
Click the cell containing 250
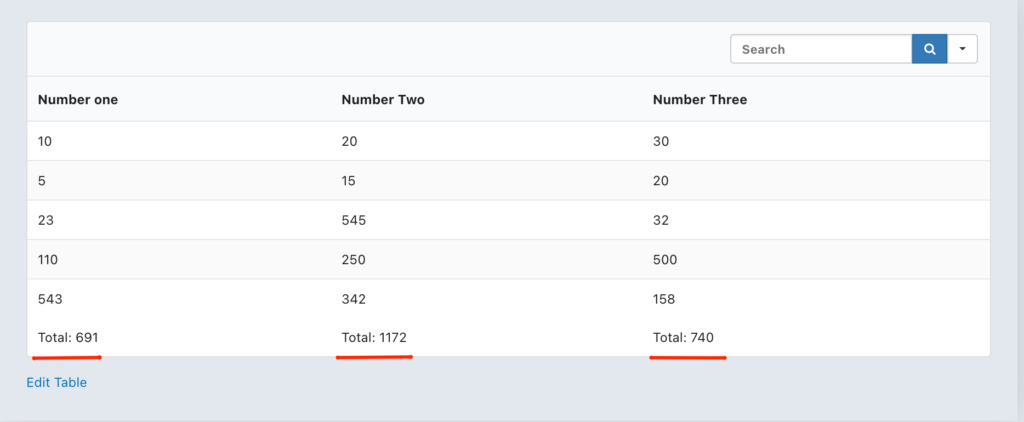click(354, 259)
